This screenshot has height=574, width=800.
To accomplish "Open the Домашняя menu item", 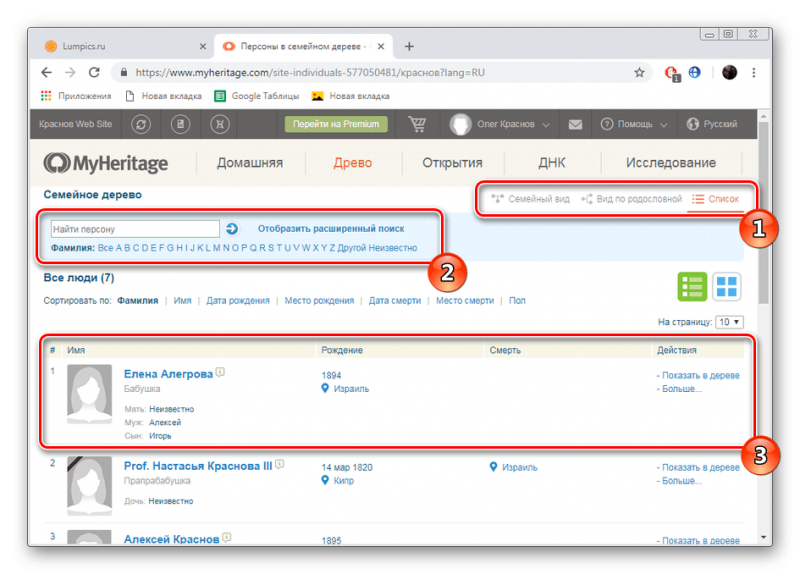I will click(249, 163).
